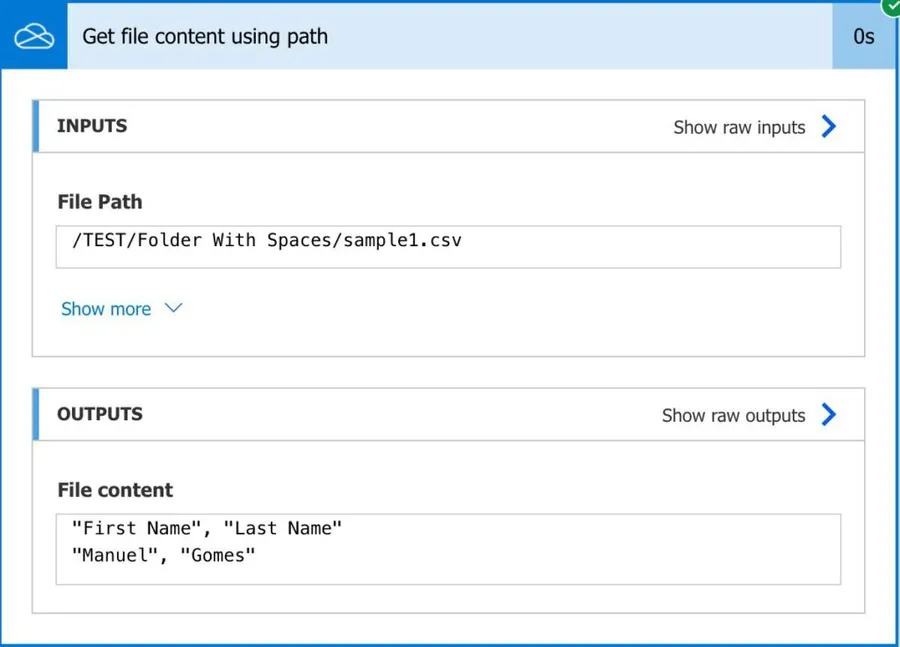Click the 0s duration badge
Screen dimensions: 900x647
[x=863, y=37]
